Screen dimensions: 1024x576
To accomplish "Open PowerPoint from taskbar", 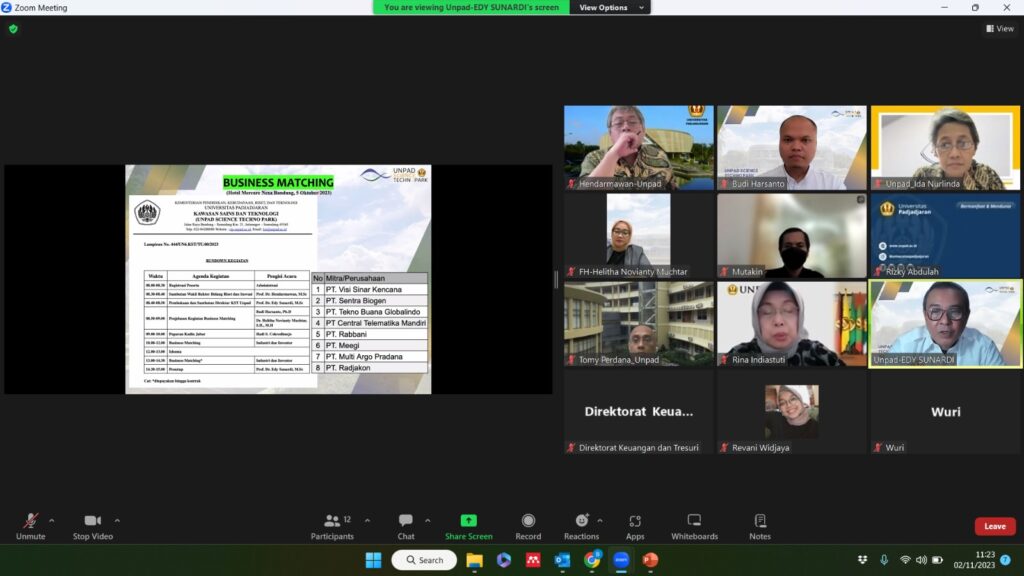I will tap(650, 560).
